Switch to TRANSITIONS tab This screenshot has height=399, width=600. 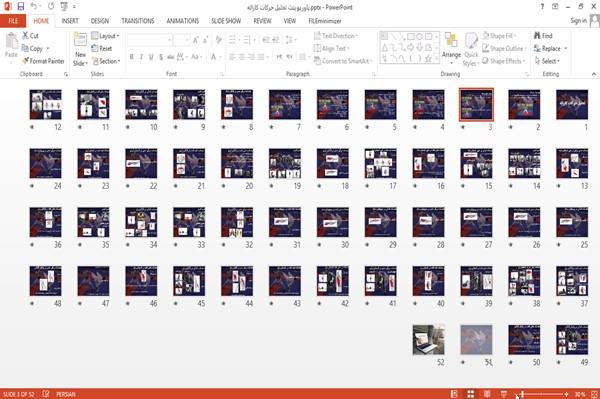(138, 21)
